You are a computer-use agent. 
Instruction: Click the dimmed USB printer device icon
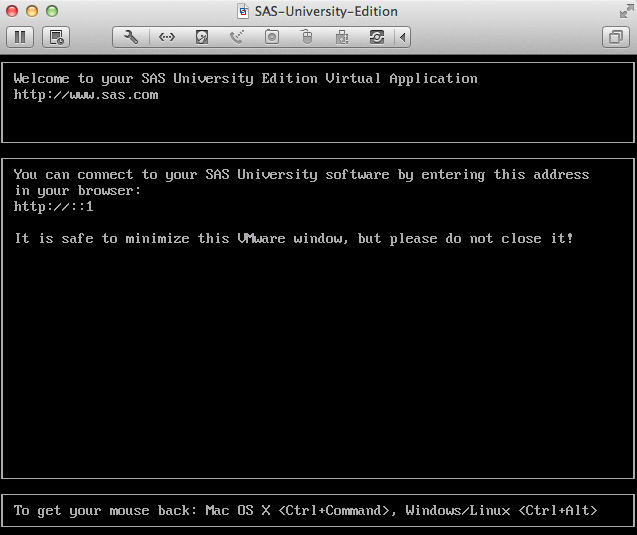342,37
